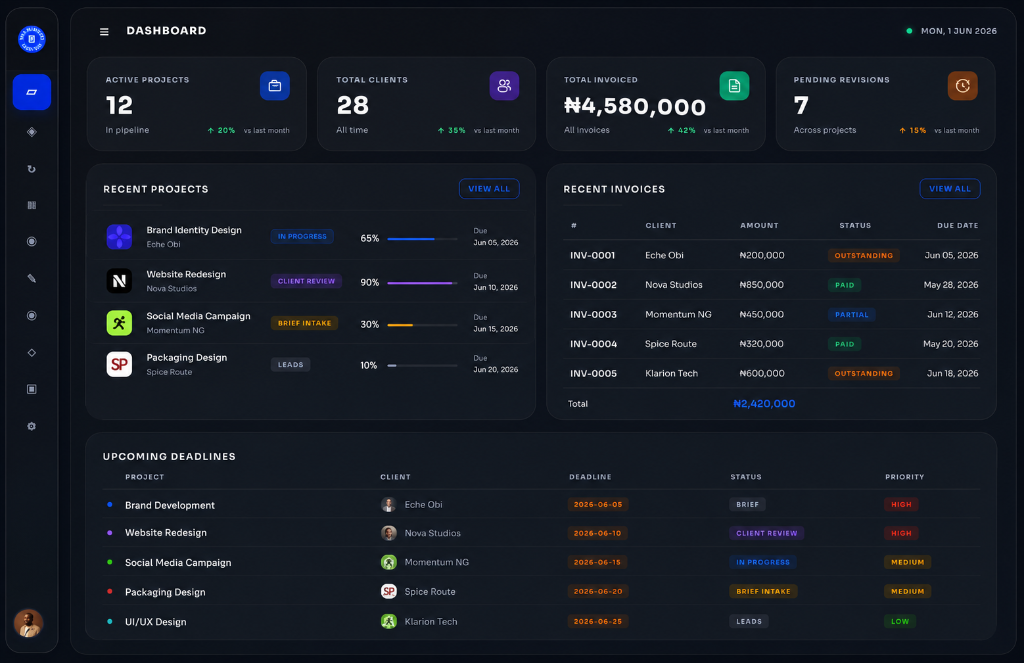1024x663 pixels.
Task: Click View All in Recent Invoices
Action: point(950,189)
